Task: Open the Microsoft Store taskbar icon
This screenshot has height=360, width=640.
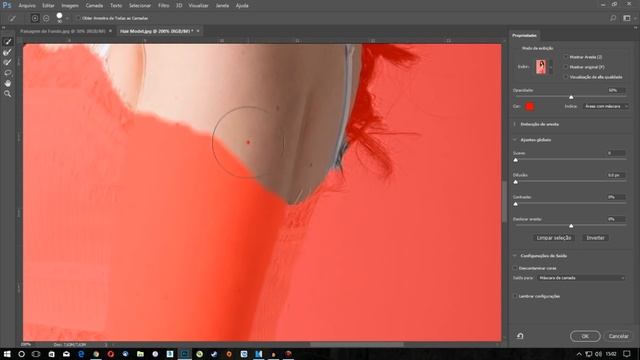Action: 51,354
